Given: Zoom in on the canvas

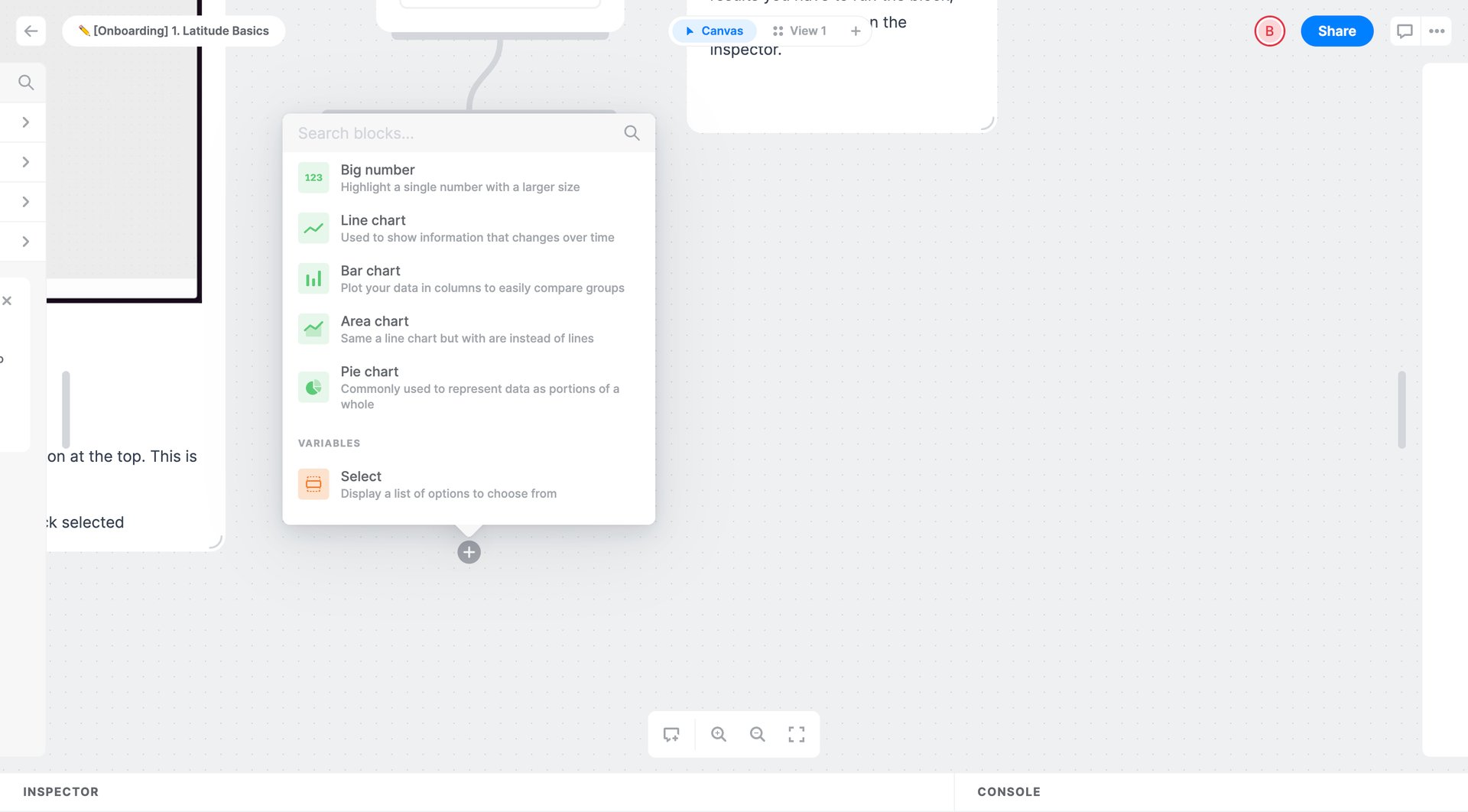Looking at the screenshot, I should [x=718, y=734].
